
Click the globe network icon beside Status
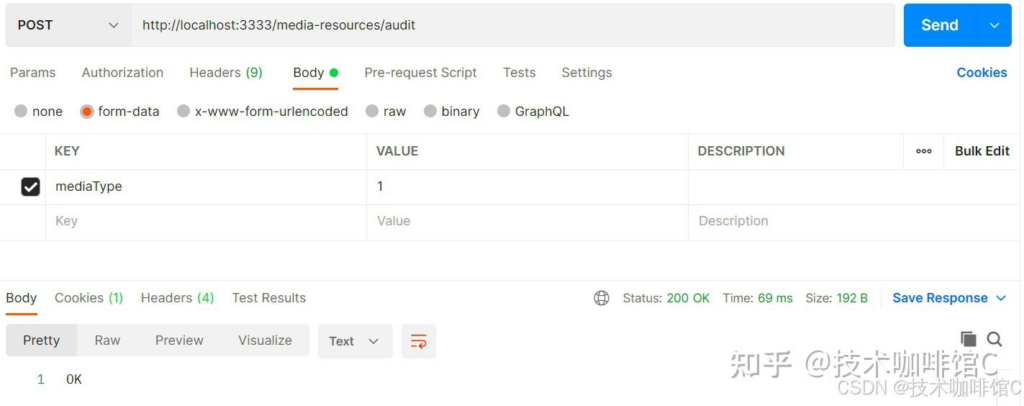[601, 298]
